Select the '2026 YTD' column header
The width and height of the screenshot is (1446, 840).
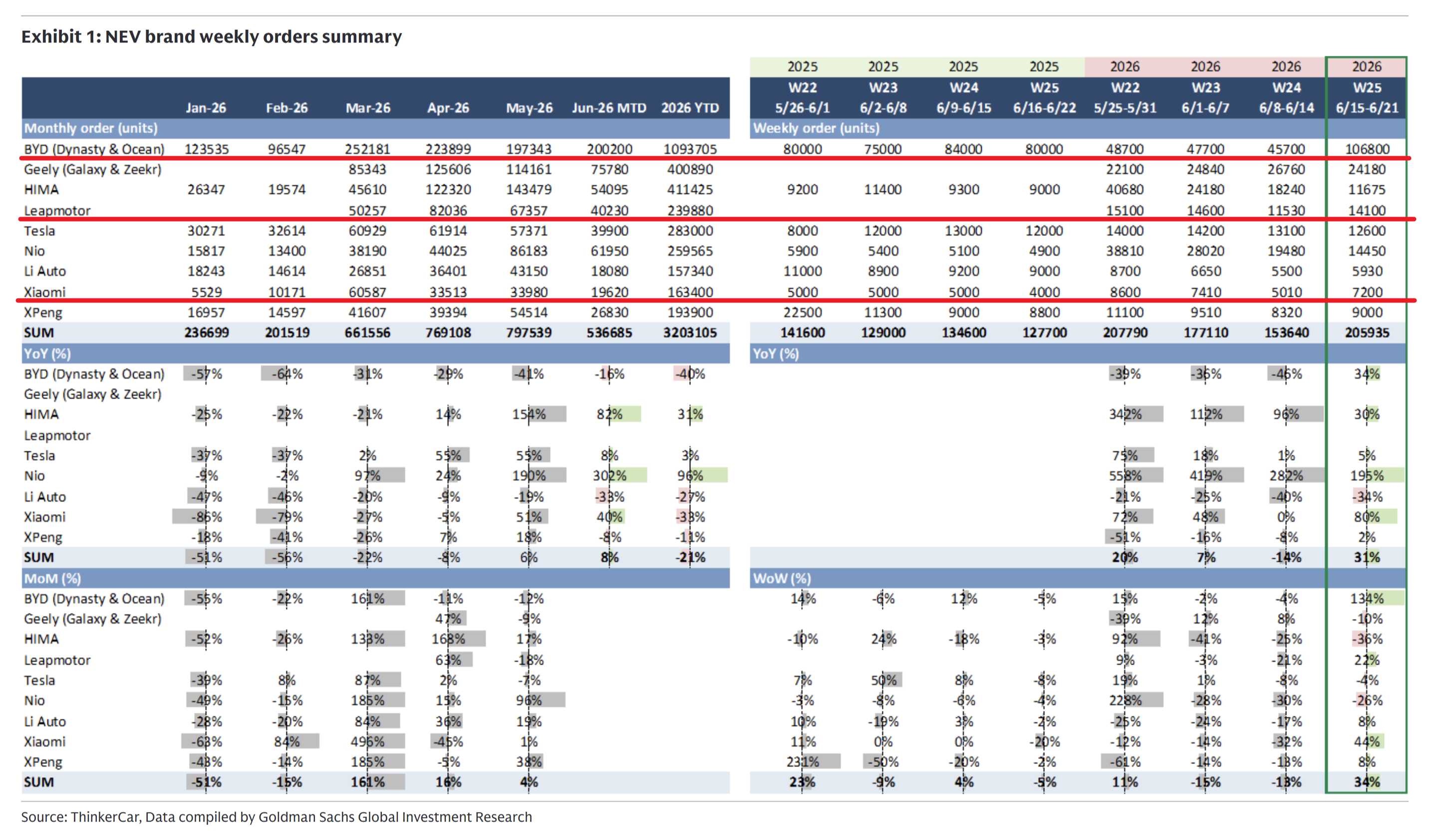pyautogui.click(x=690, y=108)
